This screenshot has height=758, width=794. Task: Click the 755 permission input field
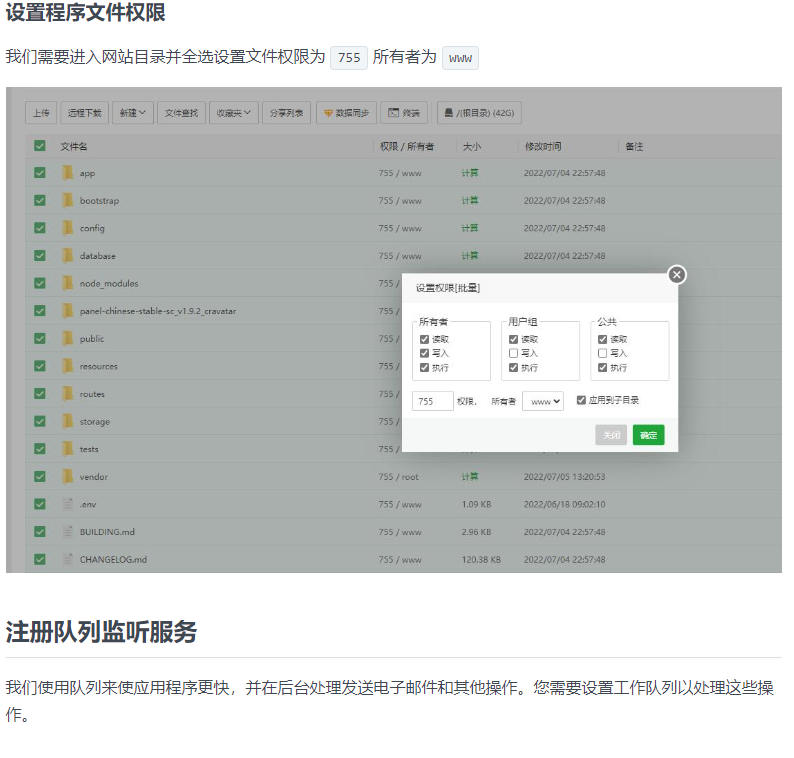tap(433, 401)
